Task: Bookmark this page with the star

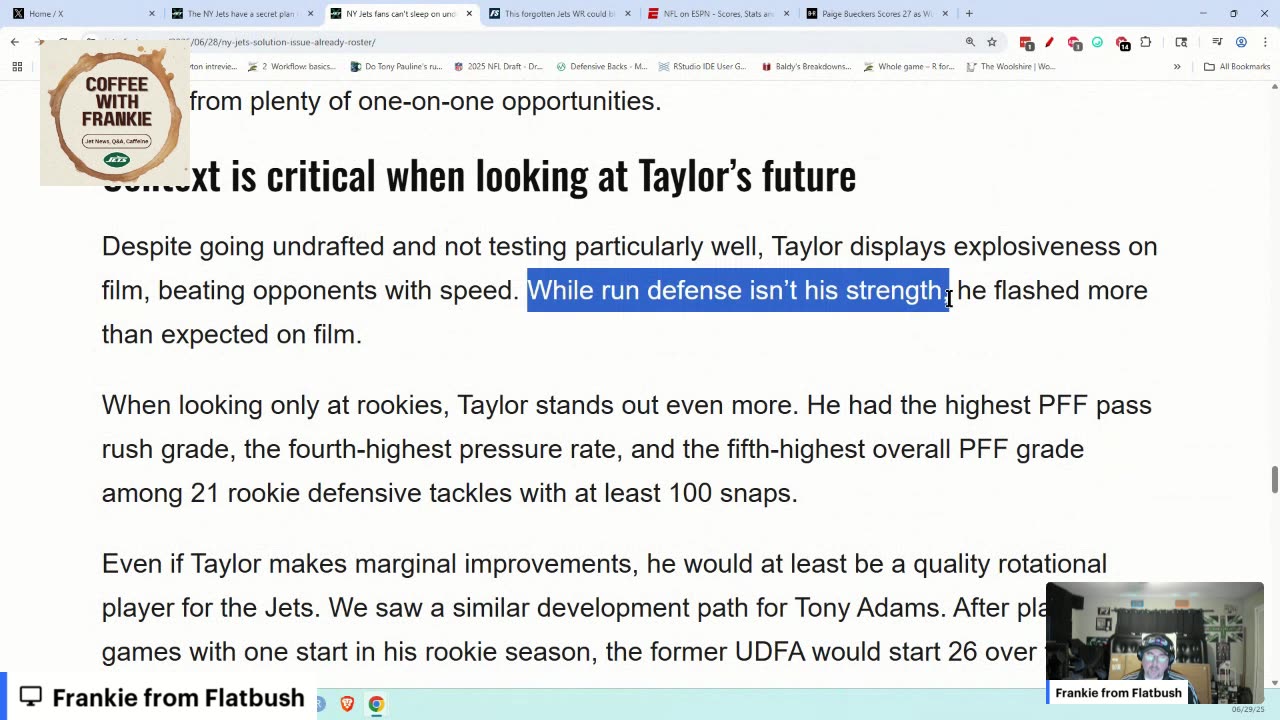Action: 992,42
